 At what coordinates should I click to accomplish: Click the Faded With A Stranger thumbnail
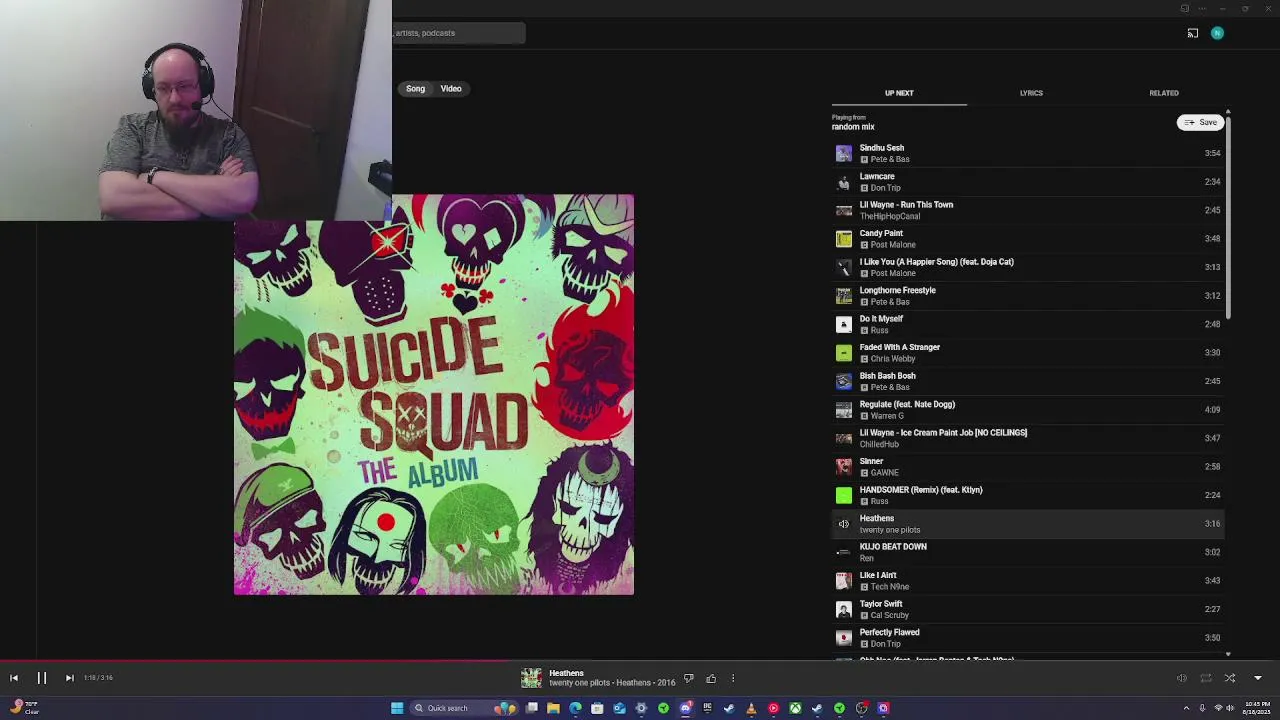coord(844,353)
